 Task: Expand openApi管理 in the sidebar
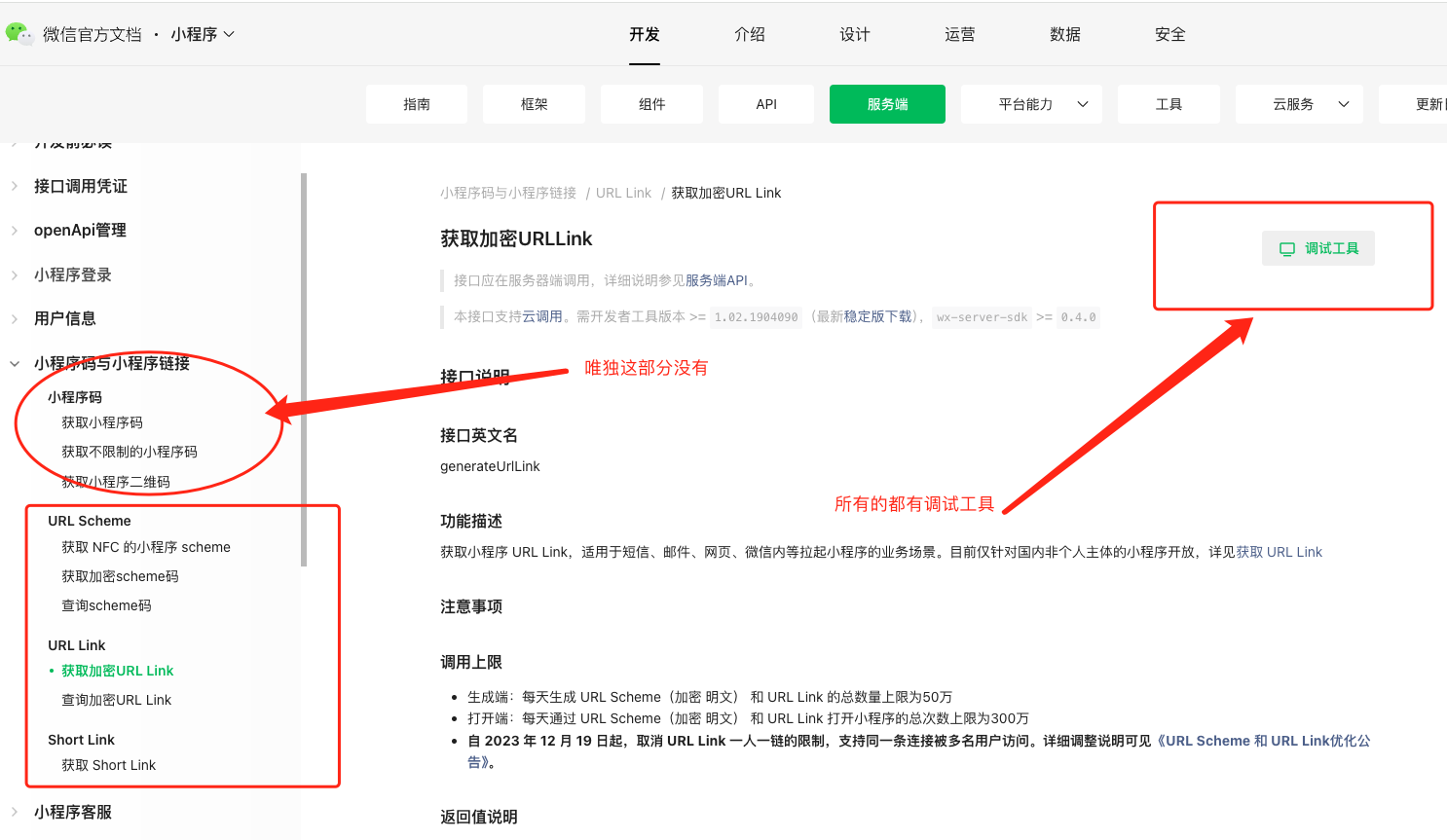point(80,230)
